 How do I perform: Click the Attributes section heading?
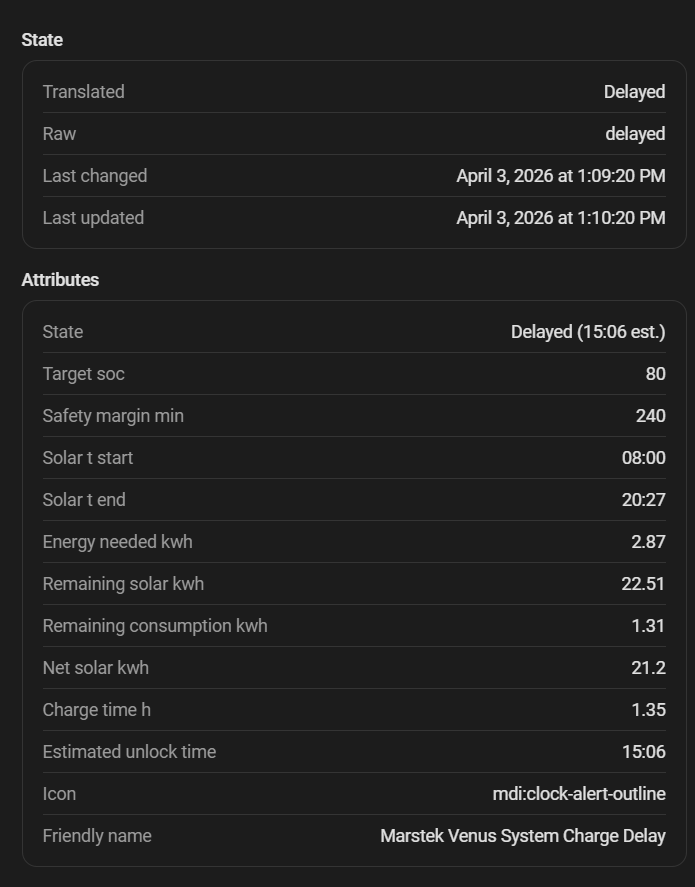60,280
